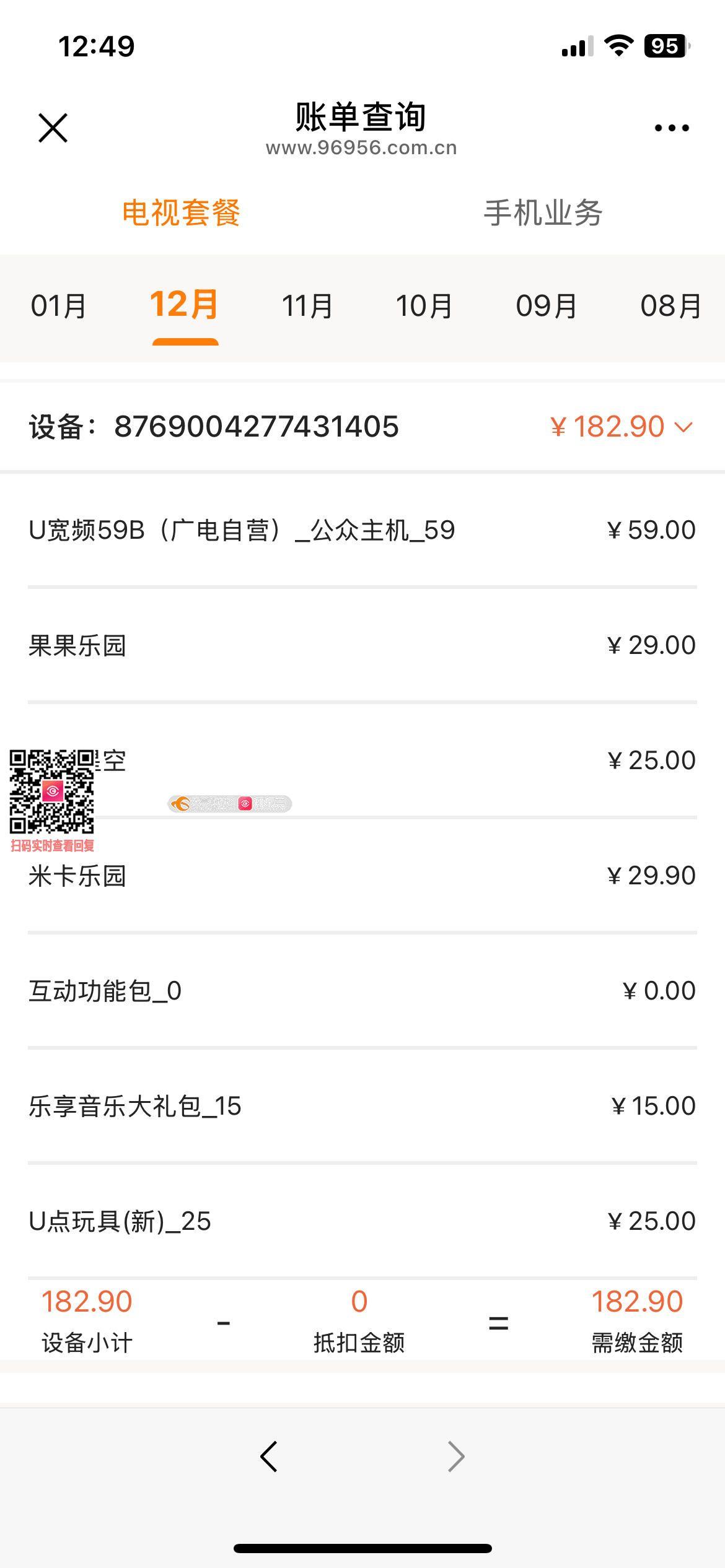This screenshot has width=725, height=1568.
Task: Tap the QR code image
Action: pos(51,791)
